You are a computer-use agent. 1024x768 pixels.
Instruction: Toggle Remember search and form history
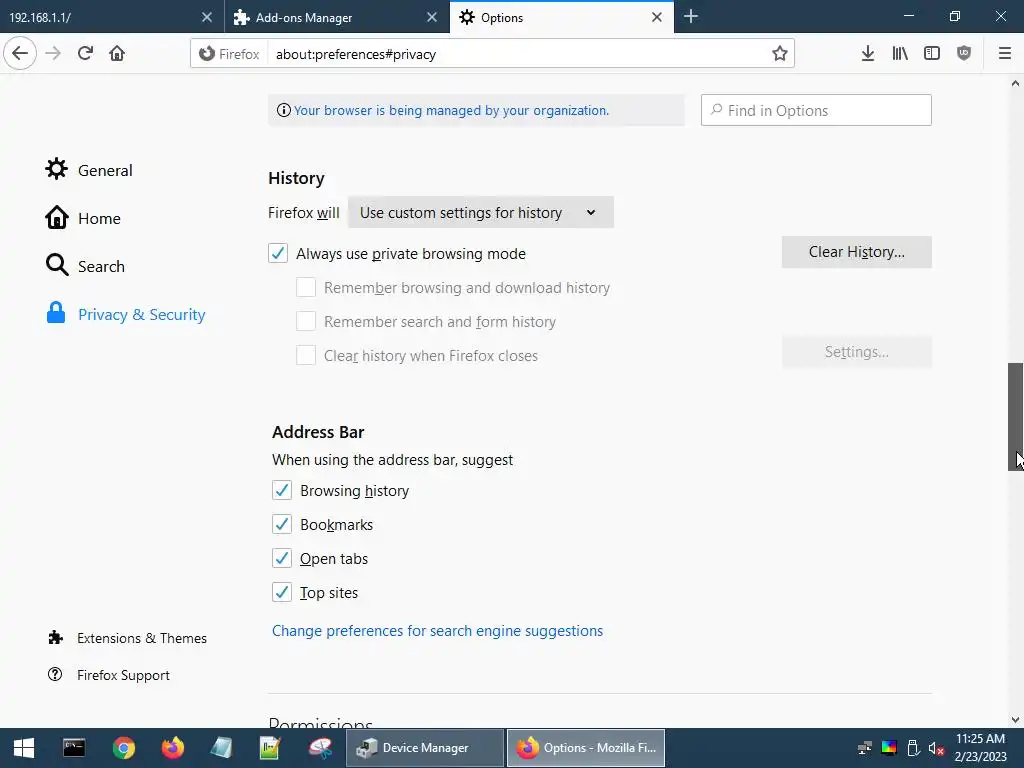(306, 321)
